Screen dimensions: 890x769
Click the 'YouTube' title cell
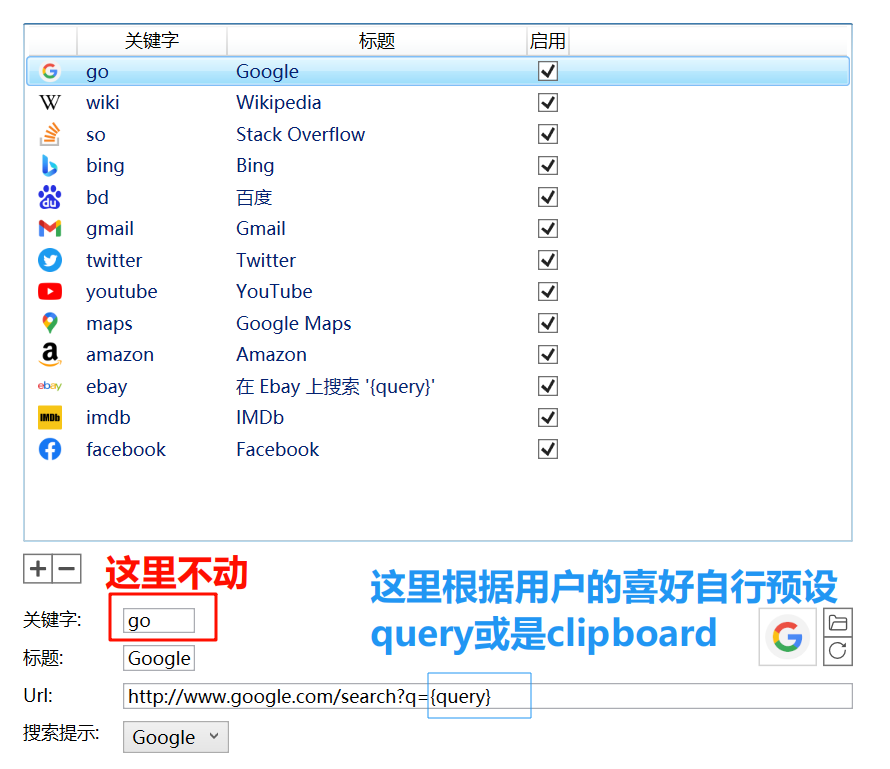(274, 292)
